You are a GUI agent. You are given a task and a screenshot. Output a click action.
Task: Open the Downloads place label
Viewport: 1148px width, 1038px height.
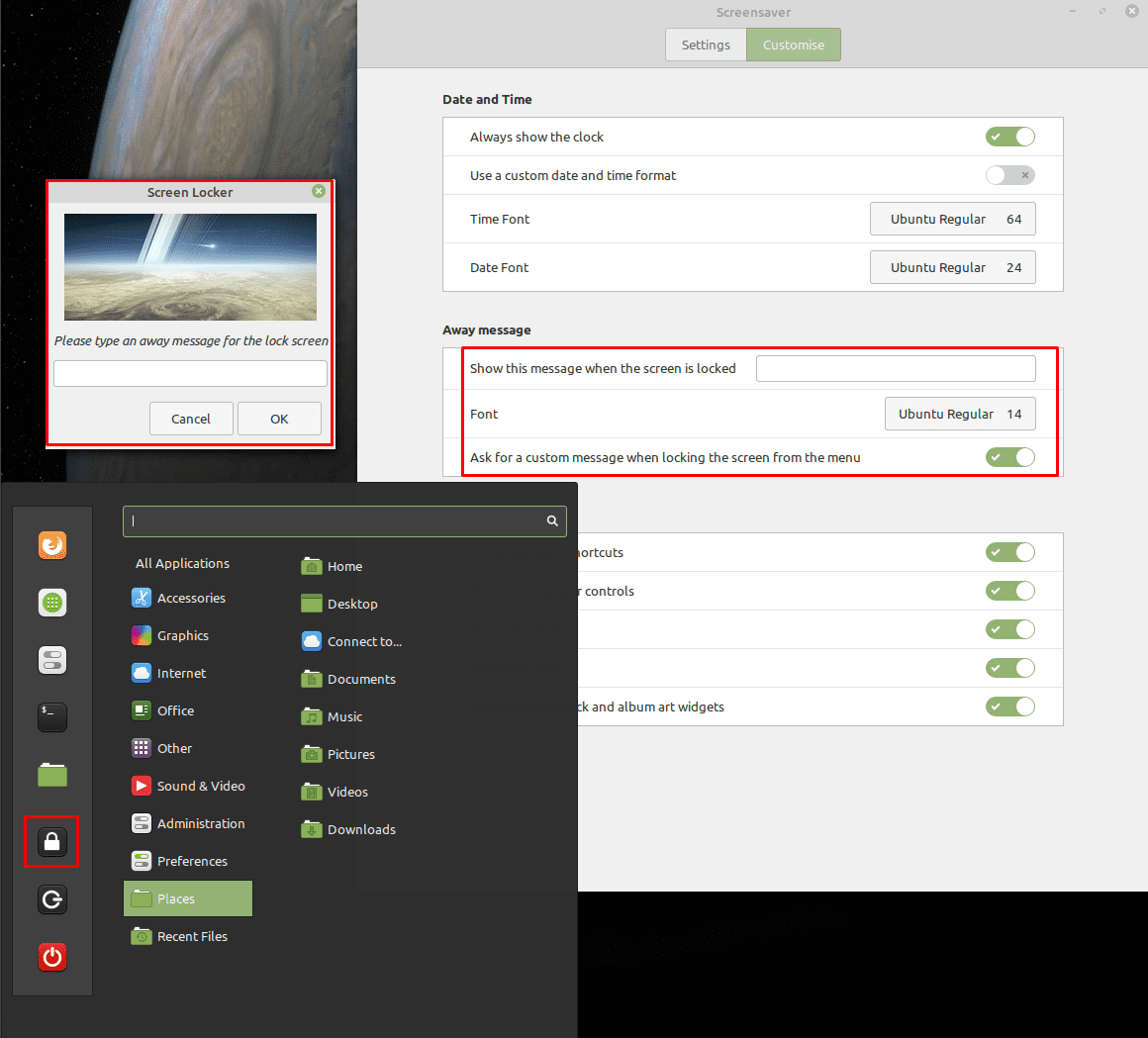click(x=361, y=829)
